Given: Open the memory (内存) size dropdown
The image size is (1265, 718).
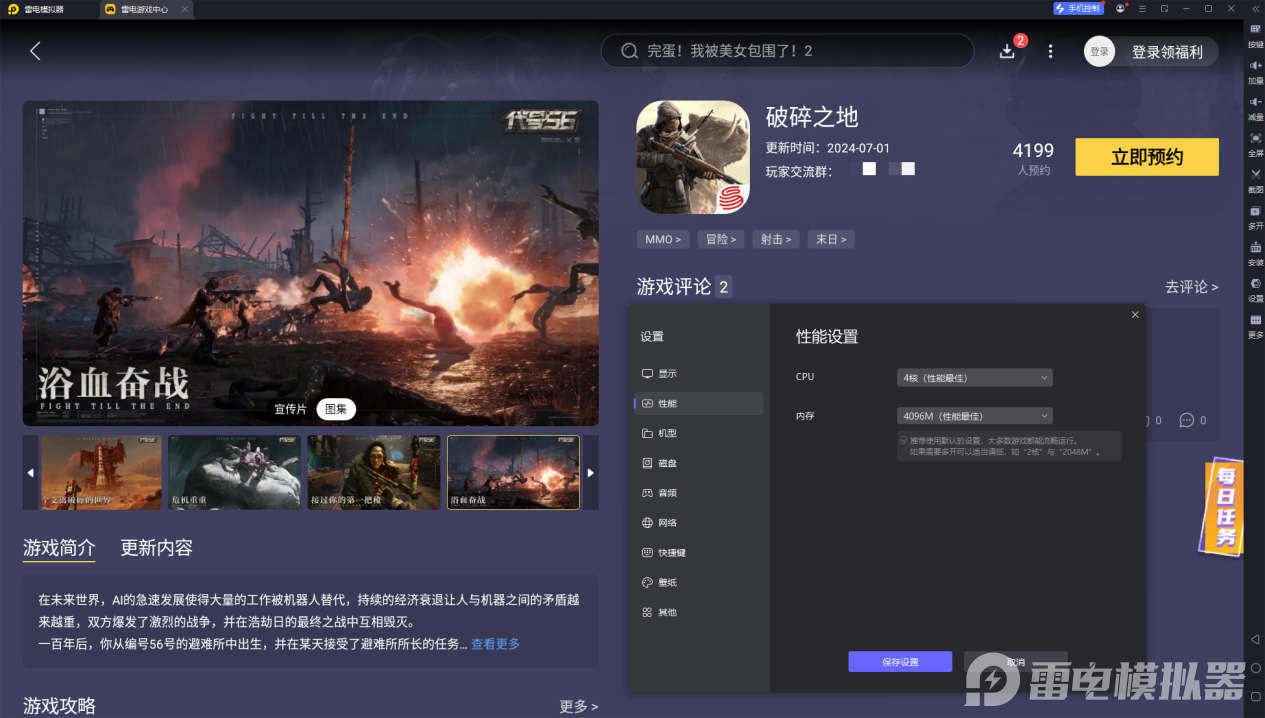Looking at the screenshot, I should [x=973, y=415].
